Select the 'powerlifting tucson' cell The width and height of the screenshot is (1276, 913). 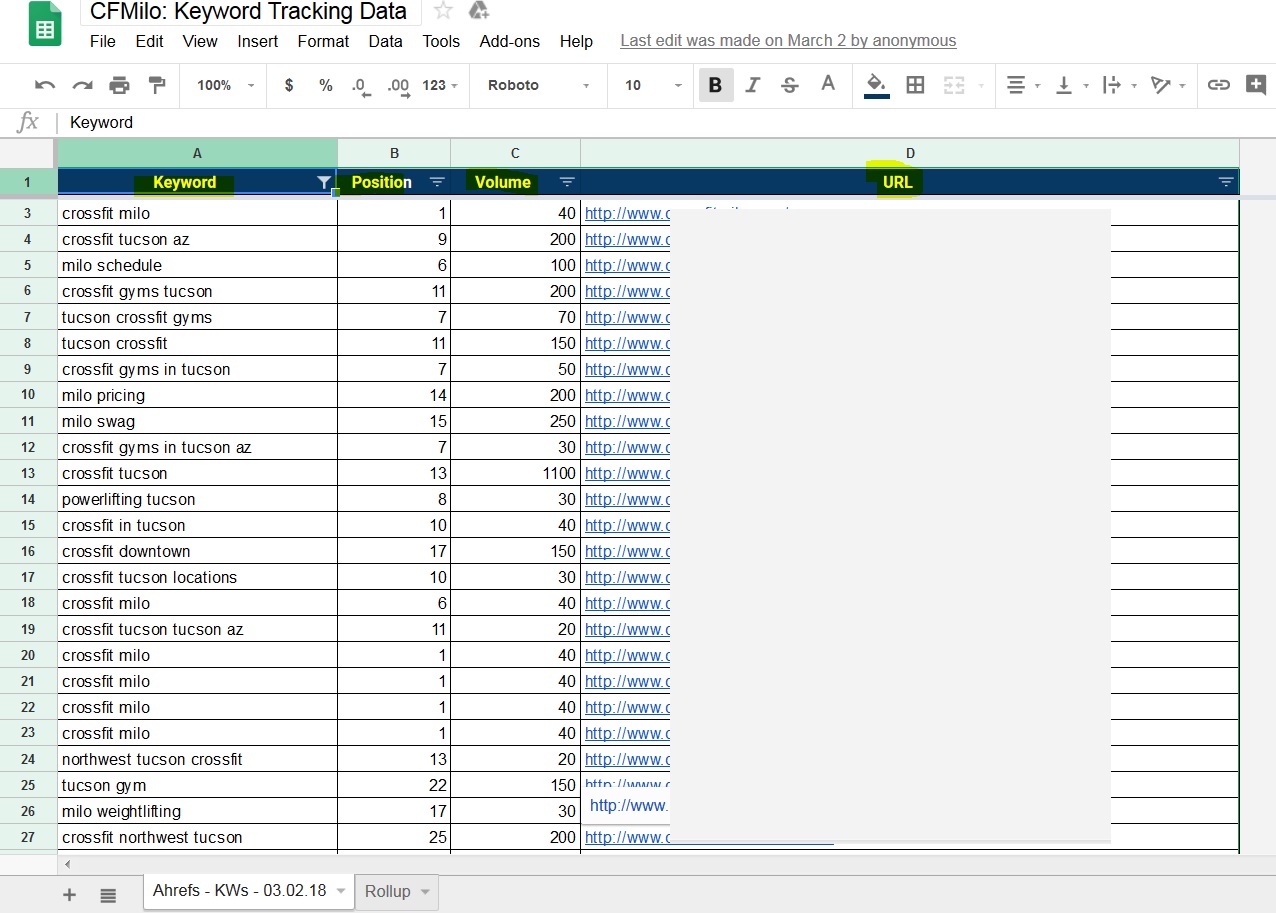point(197,499)
